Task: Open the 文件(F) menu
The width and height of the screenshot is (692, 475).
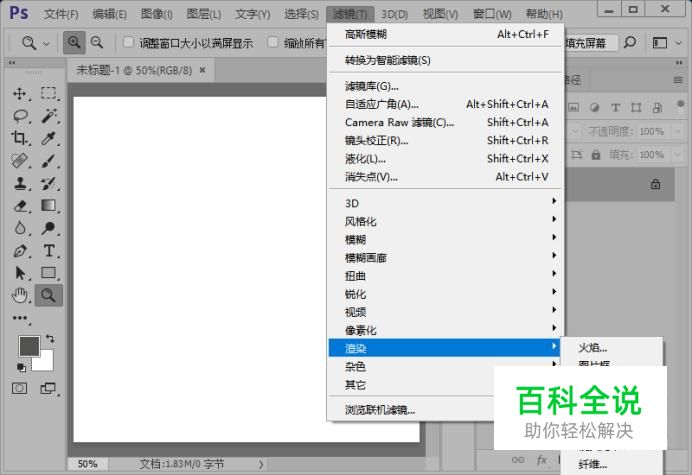Action: pos(61,14)
